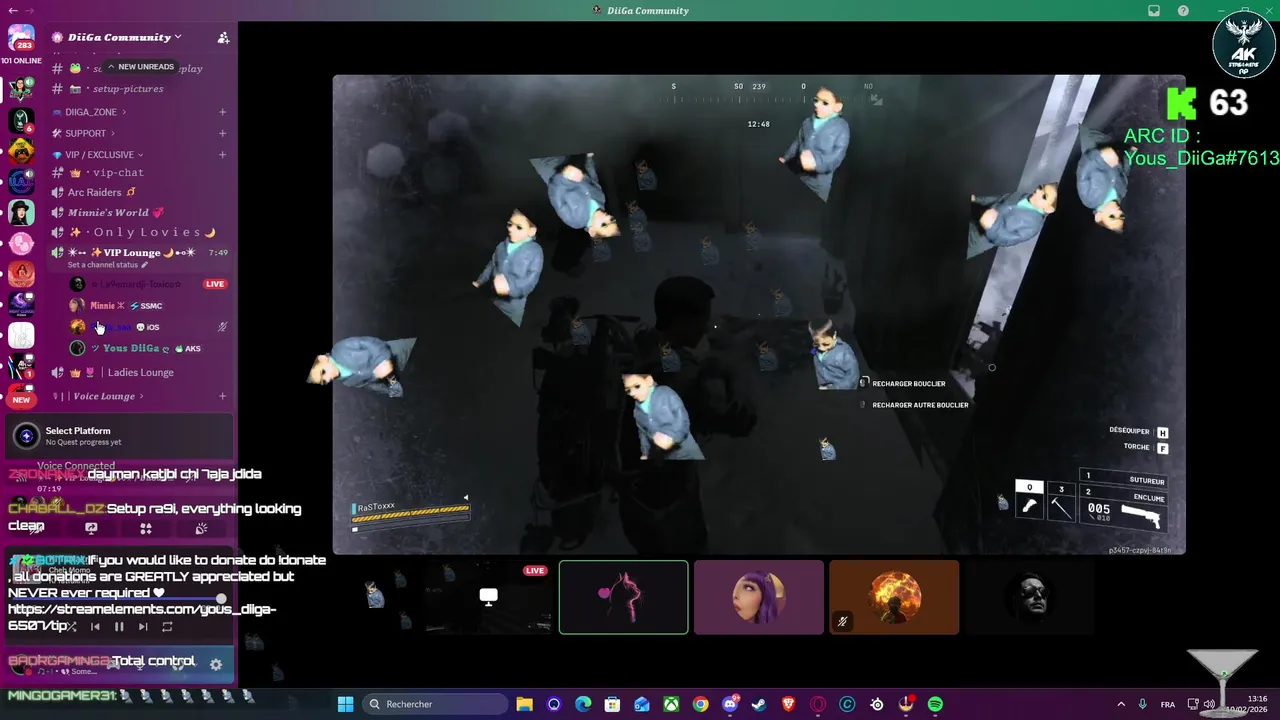Select the sunglasses man participant tile
The height and width of the screenshot is (720, 1280).
pos(1029,597)
